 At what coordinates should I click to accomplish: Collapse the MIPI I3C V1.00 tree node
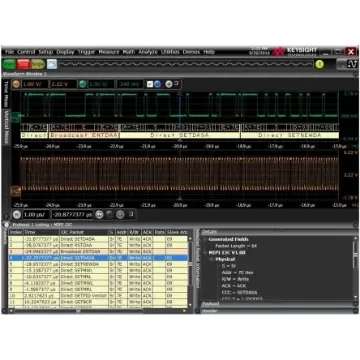click(204, 253)
